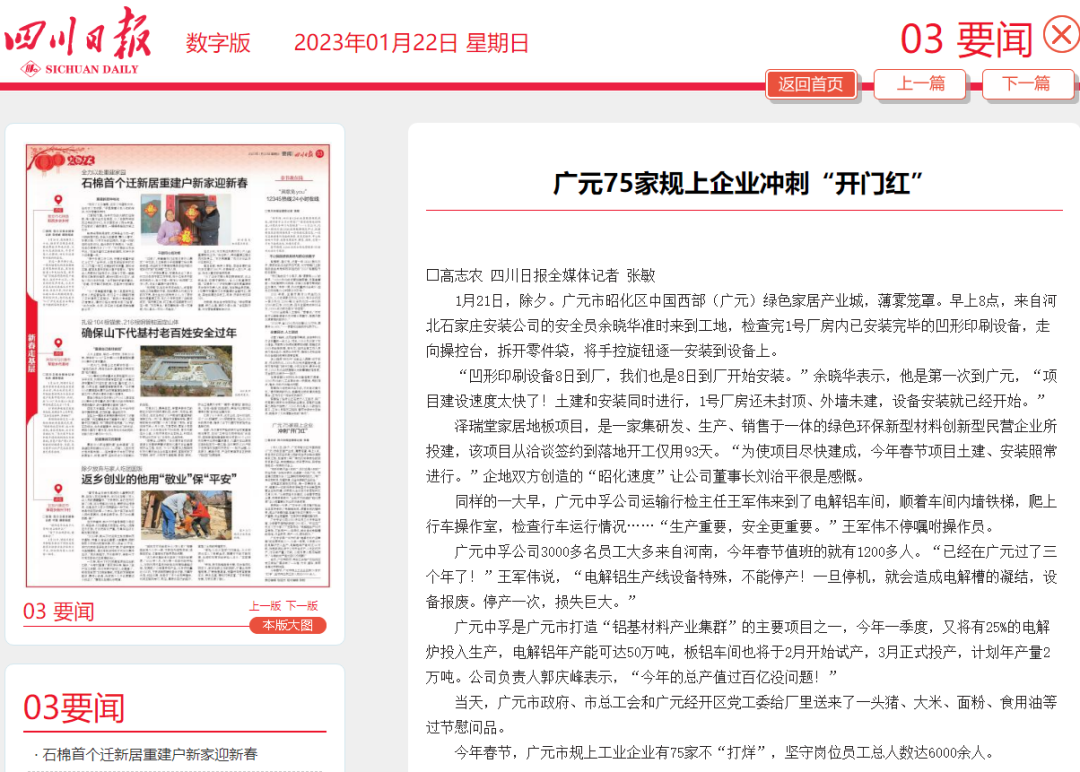Click the byline 高志农 四川日报全媒体记者 张敏
Image resolution: width=1080 pixels, height=772 pixels.
pyautogui.click(x=541, y=275)
